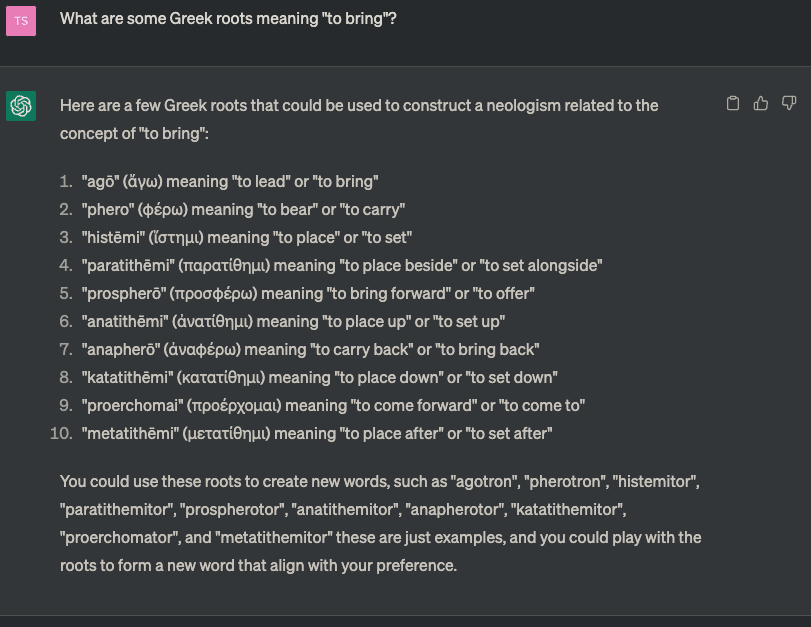Viewport: 811px width, 627px height.
Task: Copy the response with the clipboard icon
Action: 733,103
